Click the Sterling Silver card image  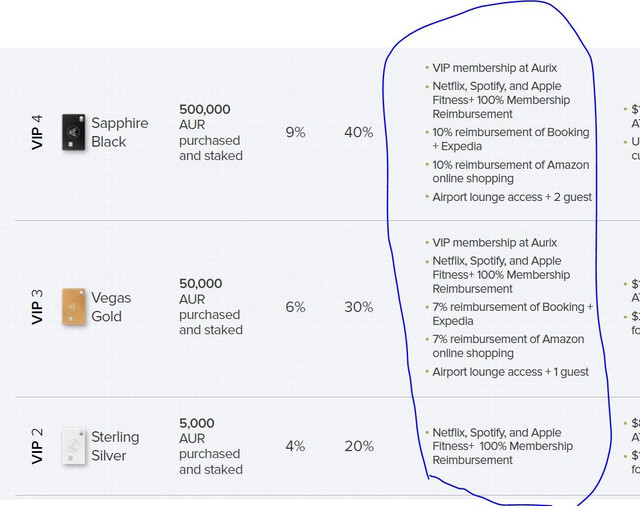click(x=73, y=446)
